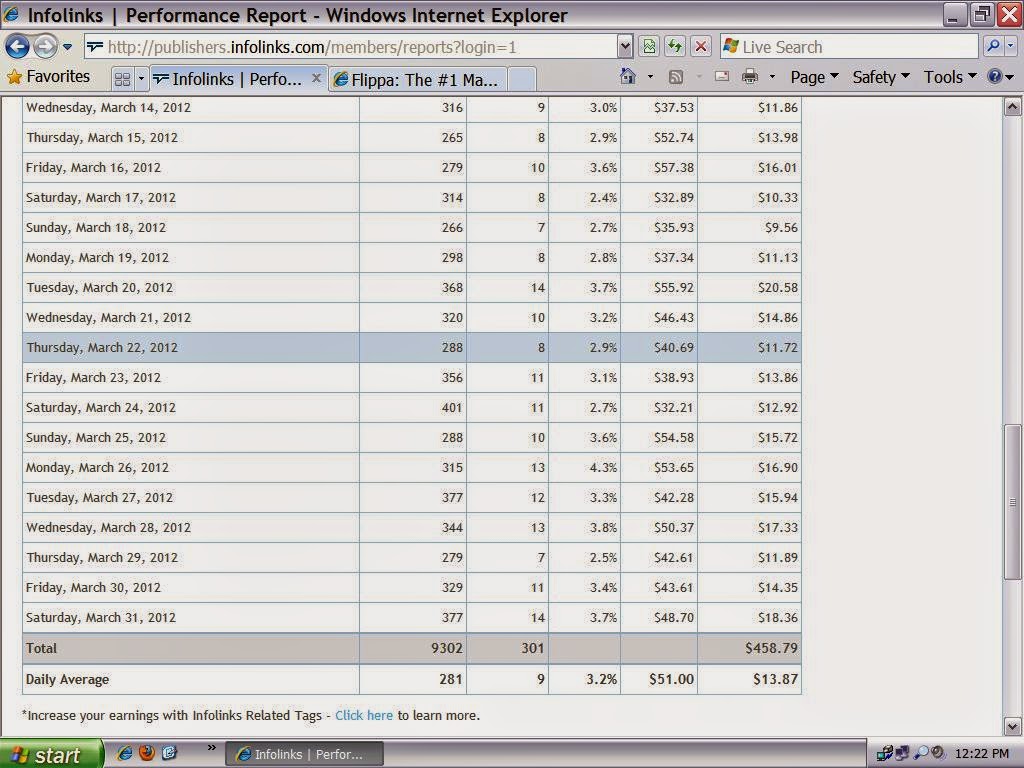
Task: Open the Windows start button
Action: [x=52, y=754]
